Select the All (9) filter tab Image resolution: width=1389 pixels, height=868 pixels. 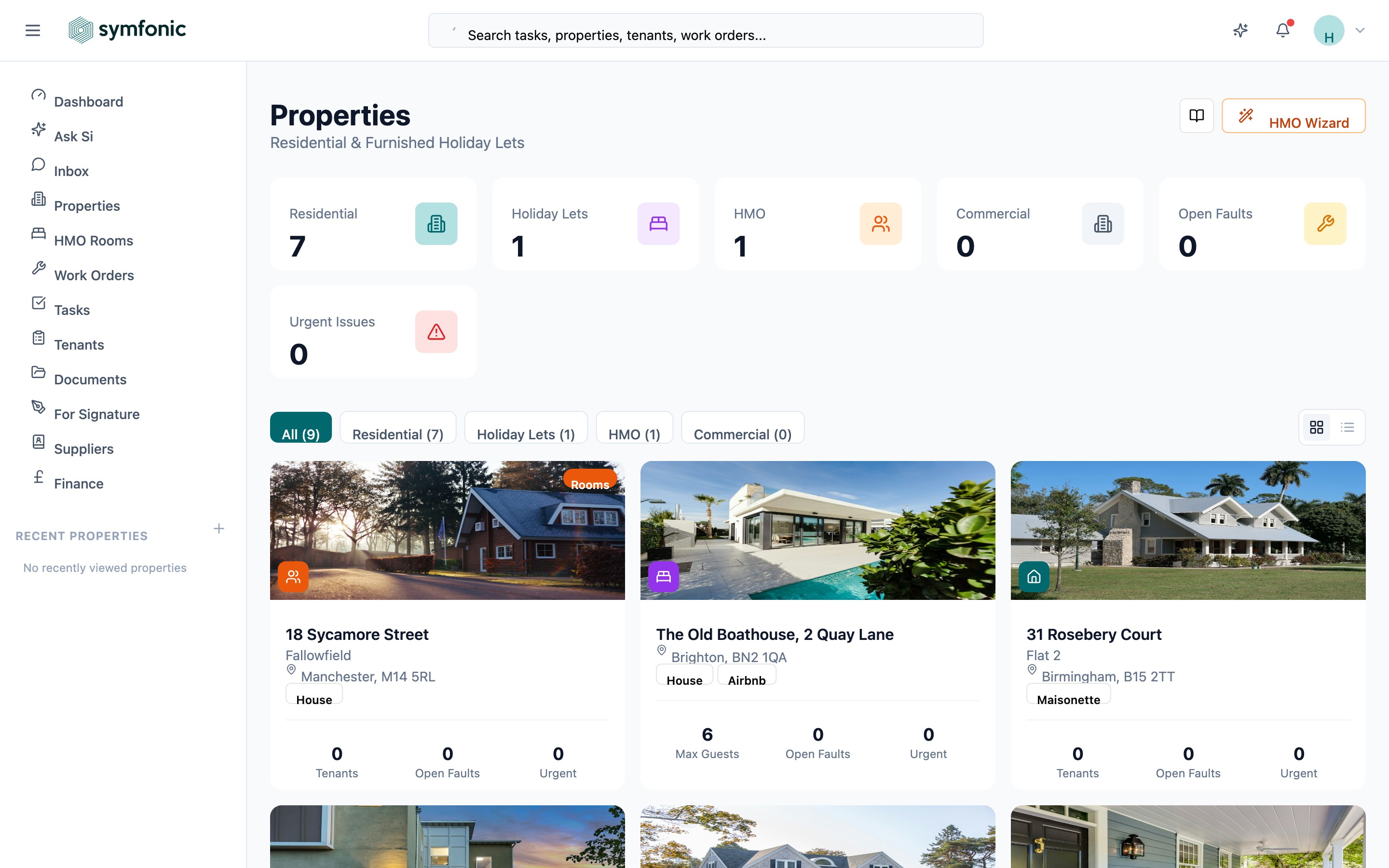301,428
